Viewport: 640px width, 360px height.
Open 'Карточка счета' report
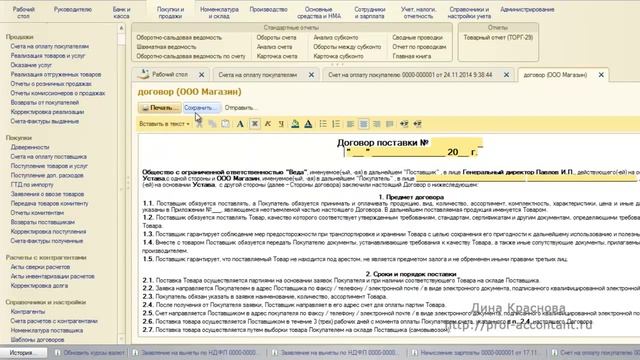pos(277,56)
